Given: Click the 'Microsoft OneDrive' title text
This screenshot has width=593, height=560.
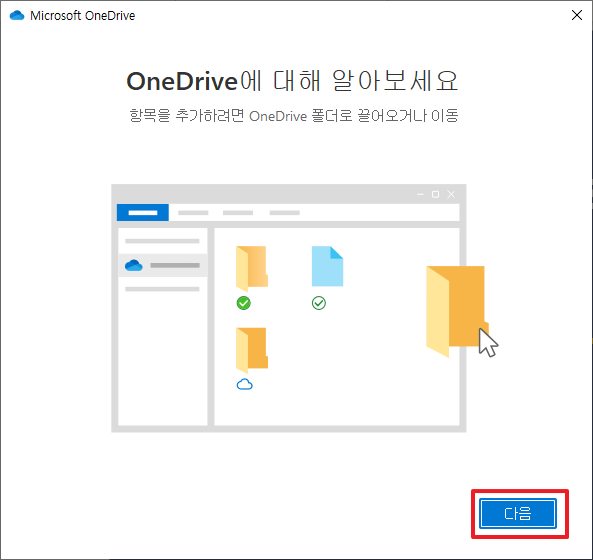Looking at the screenshot, I should click(x=82, y=16).
